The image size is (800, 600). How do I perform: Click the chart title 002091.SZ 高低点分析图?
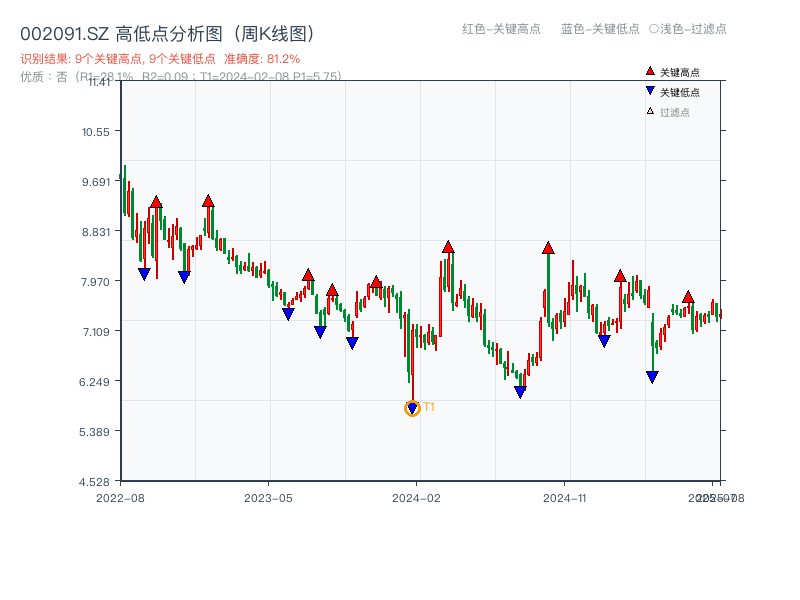[x=167, y=34]
